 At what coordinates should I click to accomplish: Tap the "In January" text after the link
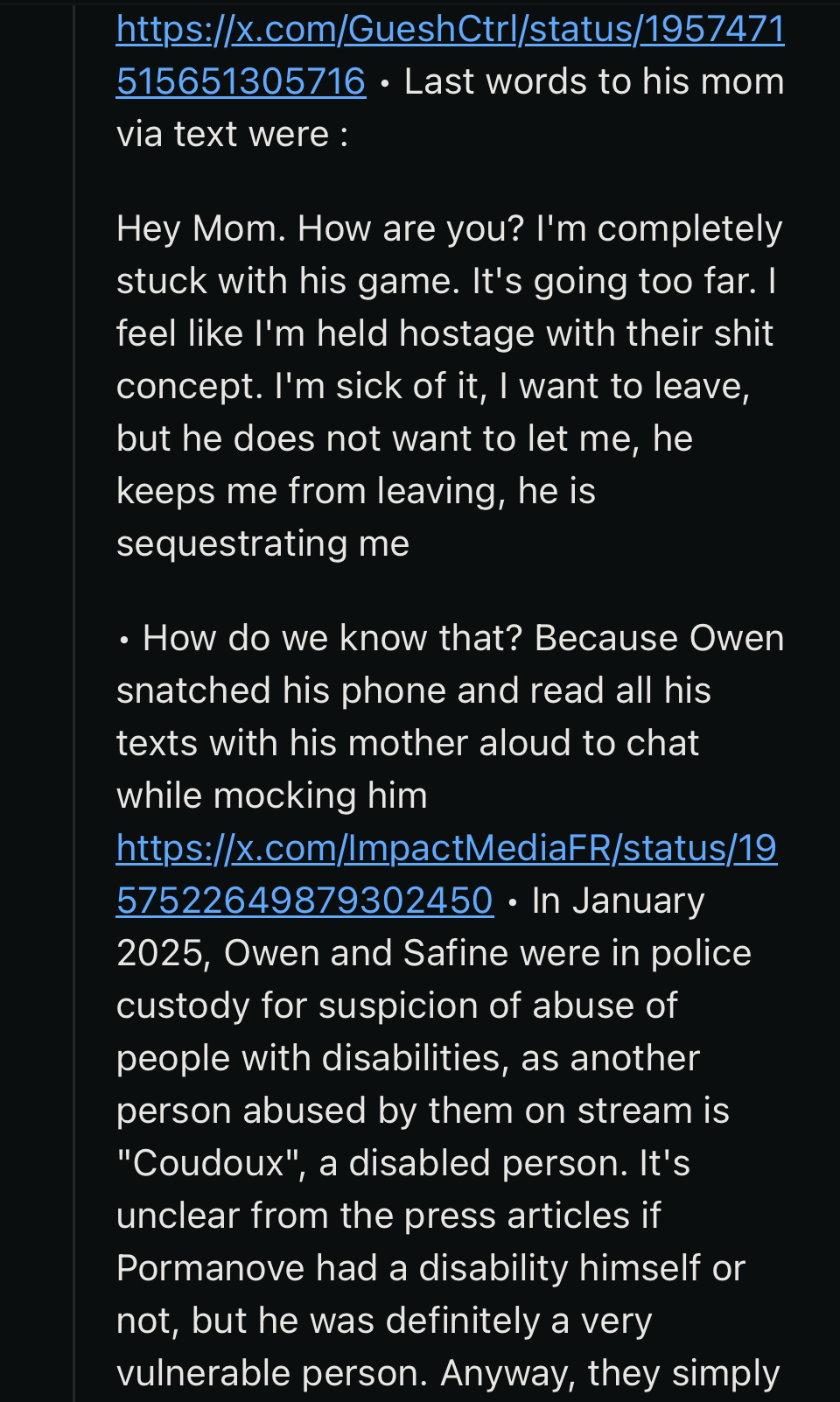coord(618,901)
